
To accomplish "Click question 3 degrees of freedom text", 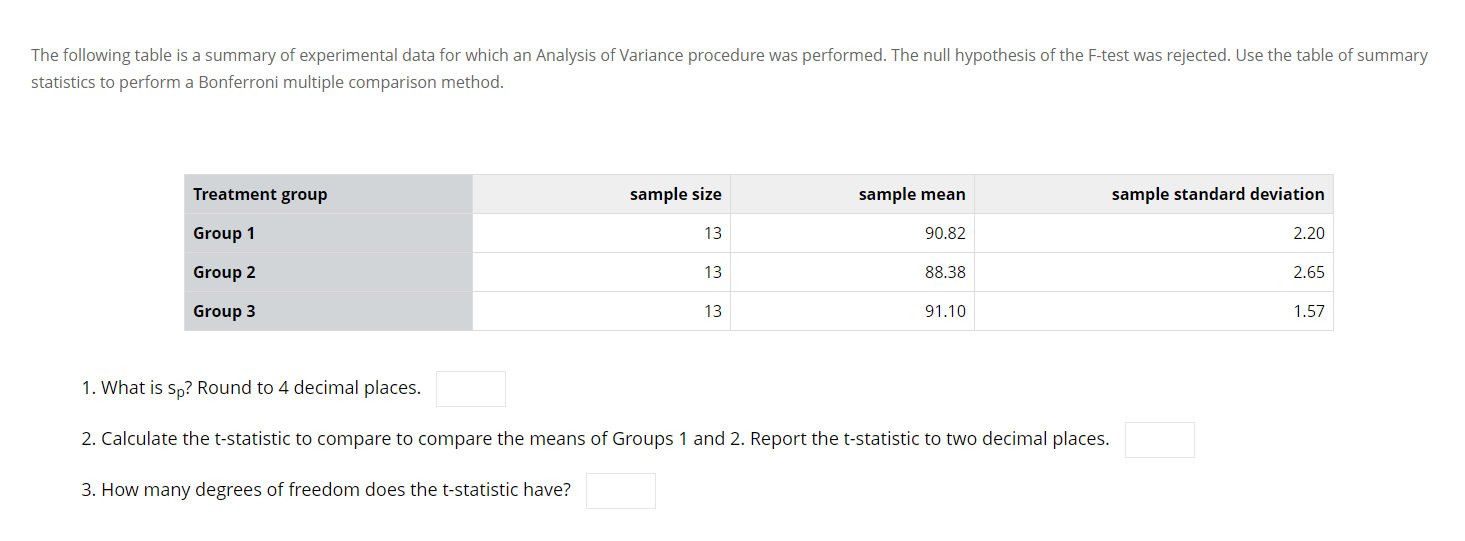I will pos(326,490).
